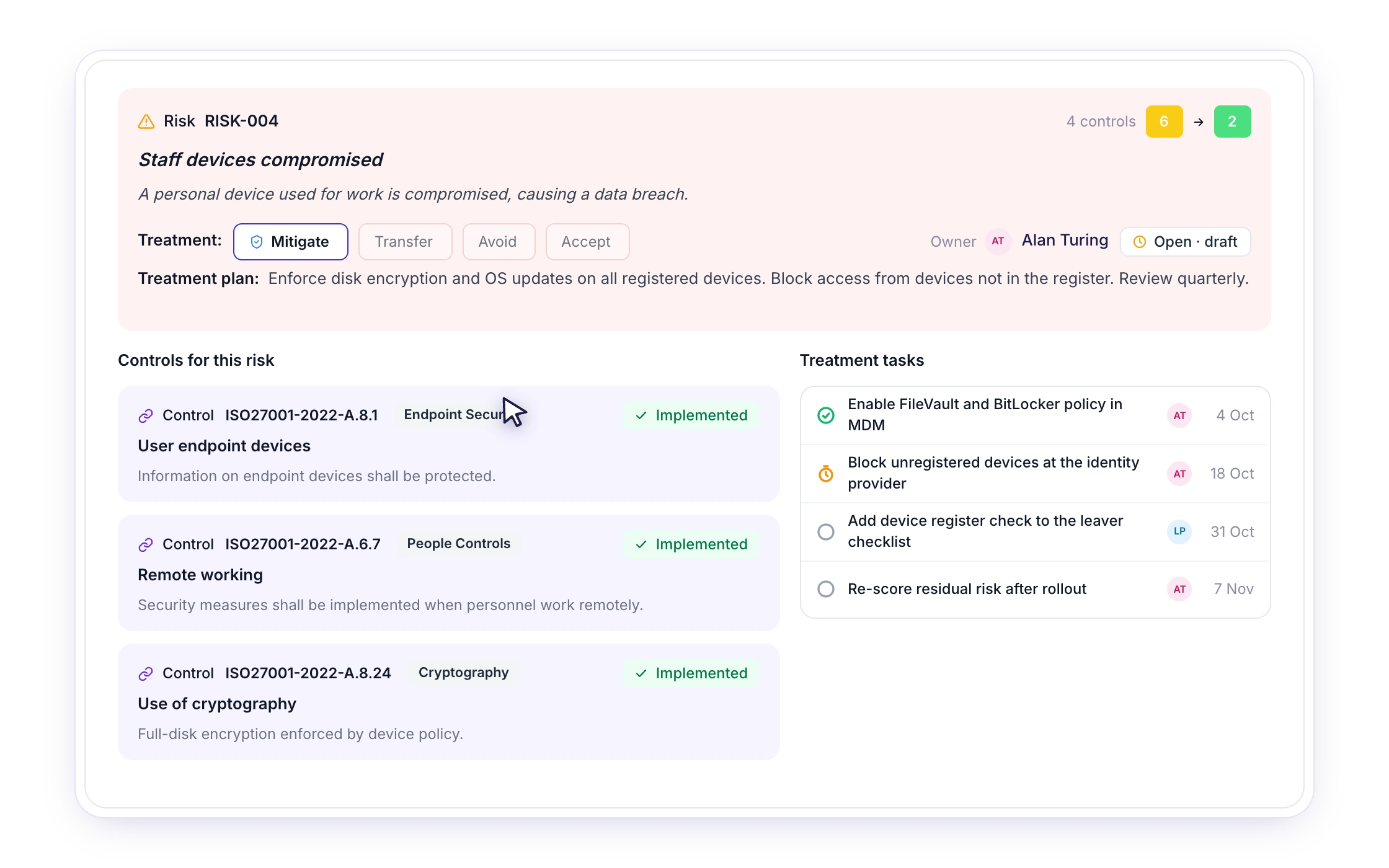Viewport: 1389px width, 868px height.
Task: Click the checkmark in A.6.7 Implemented badge
Action: pyautogui.click(x=641, y=545)
